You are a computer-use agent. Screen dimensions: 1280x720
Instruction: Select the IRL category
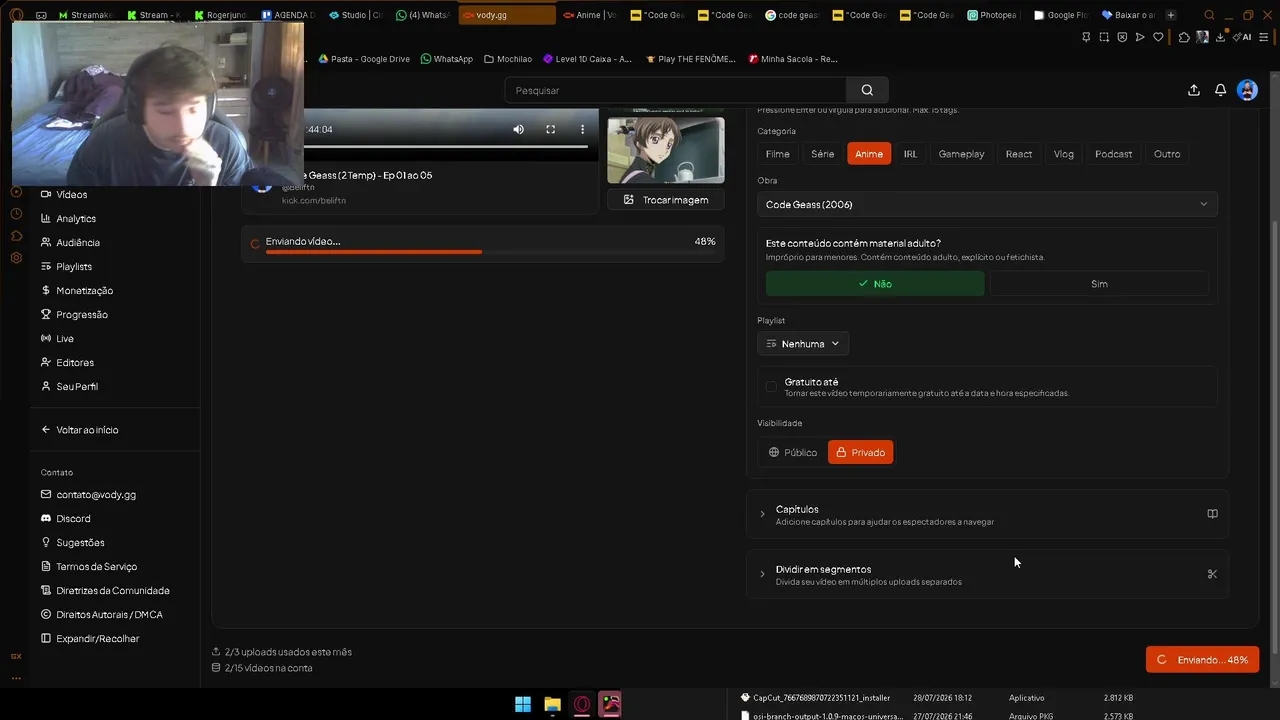click(910, 154)
